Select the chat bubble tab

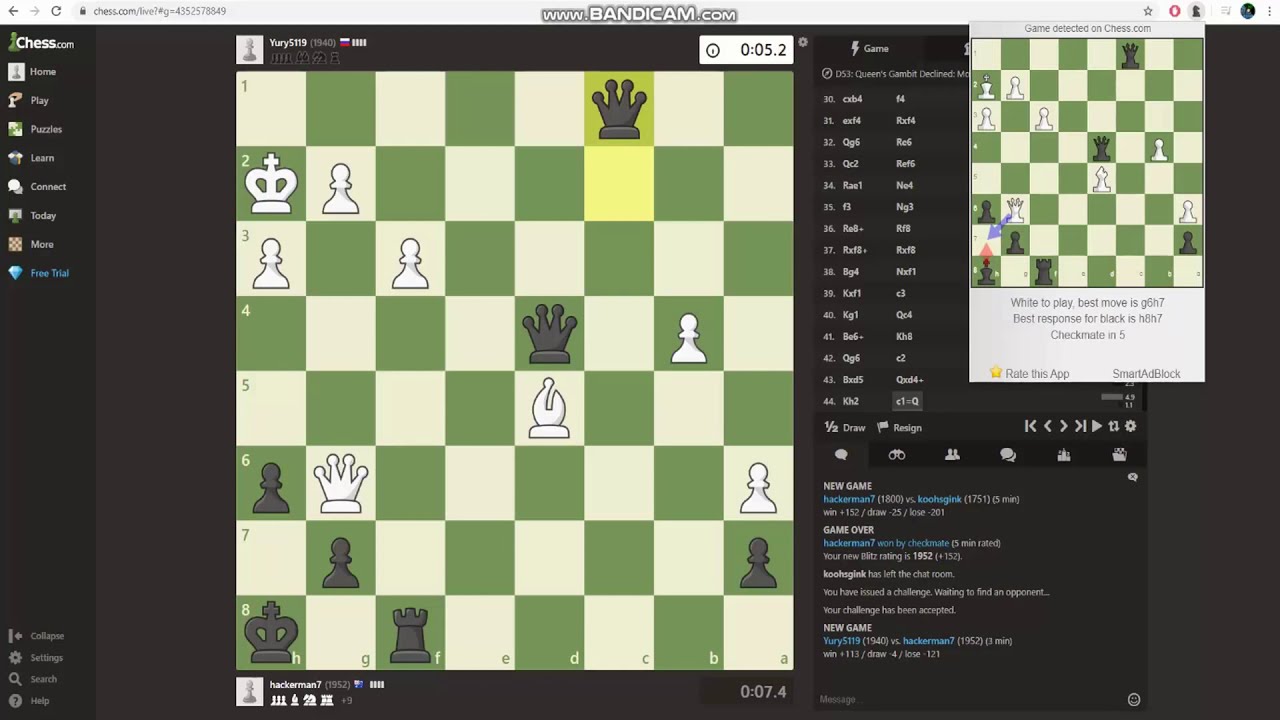click(x=841, y=455)
